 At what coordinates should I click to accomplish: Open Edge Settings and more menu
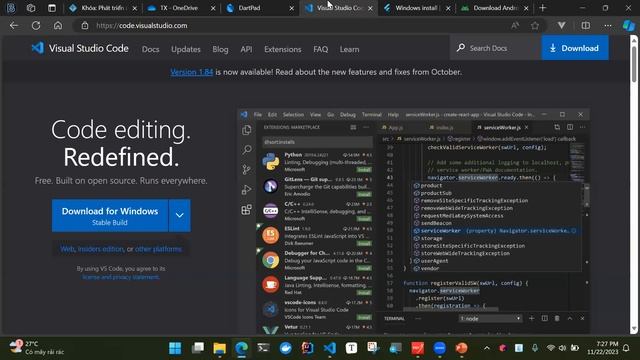click(x=608, y=25)
